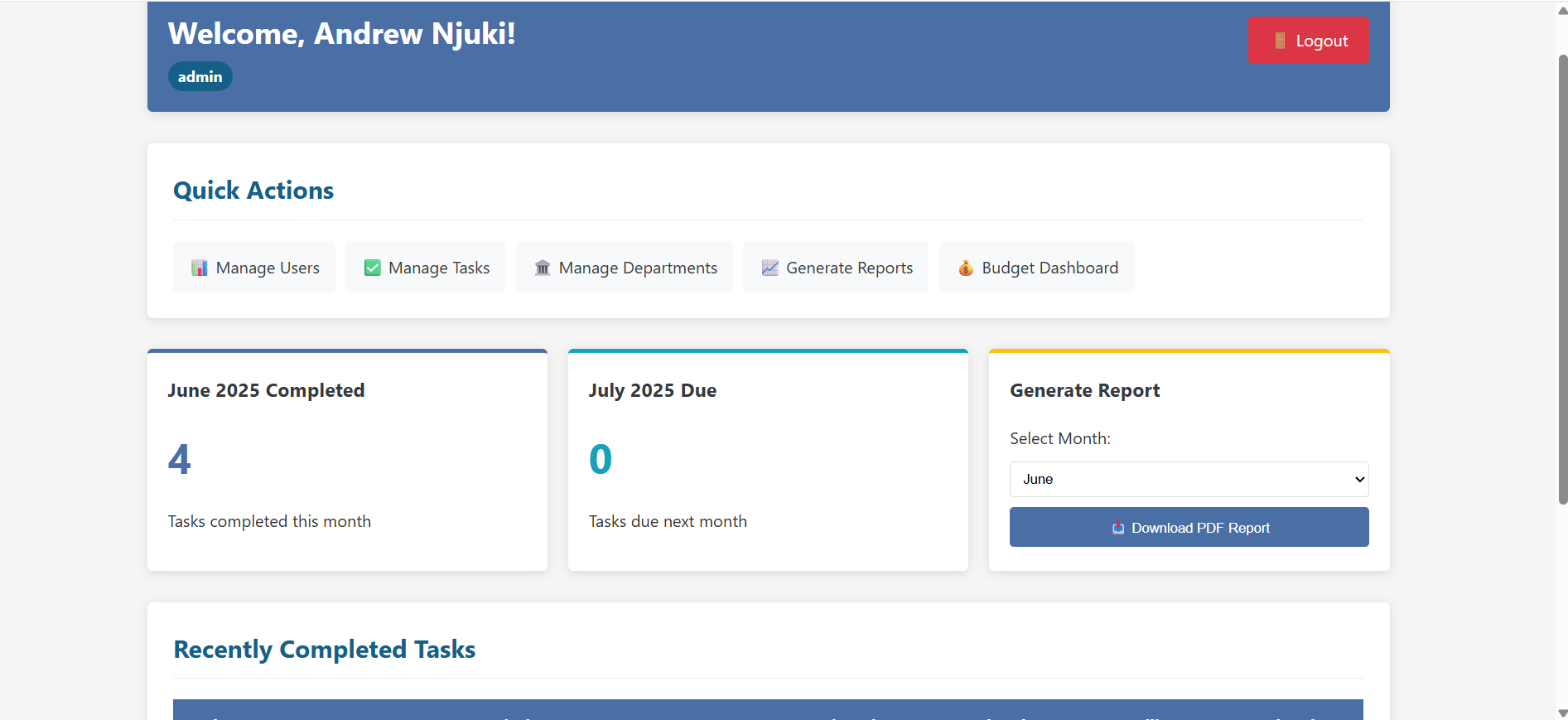
Task: Click the green checkmark icon beside Manage Tasks
Action: (373, 268)
